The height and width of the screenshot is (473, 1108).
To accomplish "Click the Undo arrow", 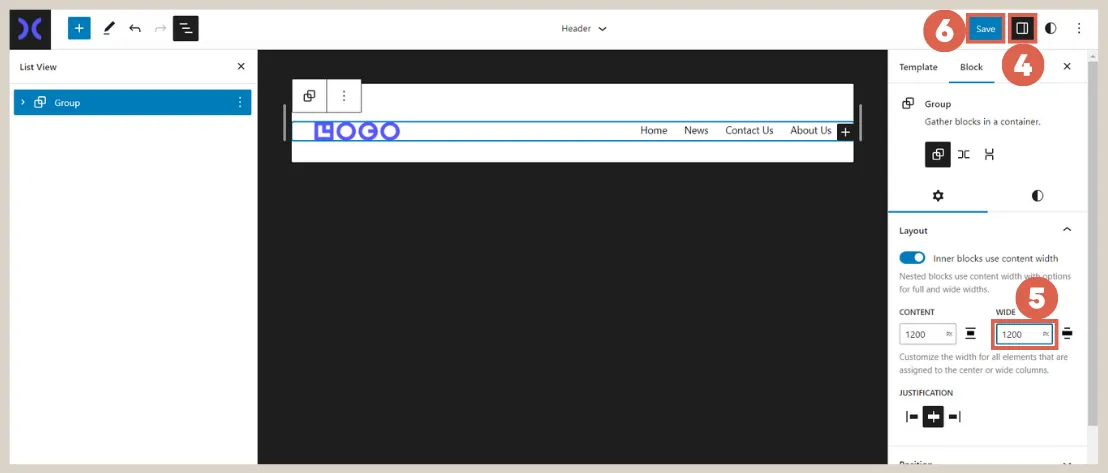I will coord(135,28).
